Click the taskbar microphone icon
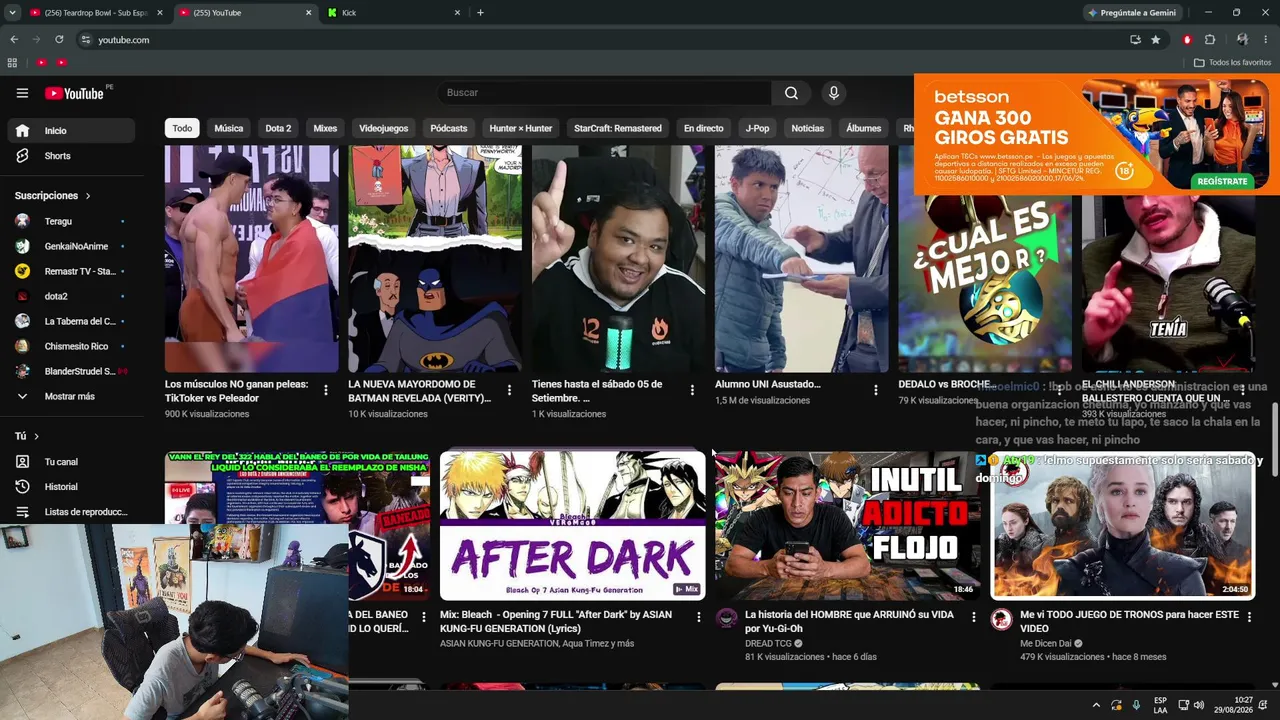Screen dimensions: 1280x720 tap(1136, 705)
